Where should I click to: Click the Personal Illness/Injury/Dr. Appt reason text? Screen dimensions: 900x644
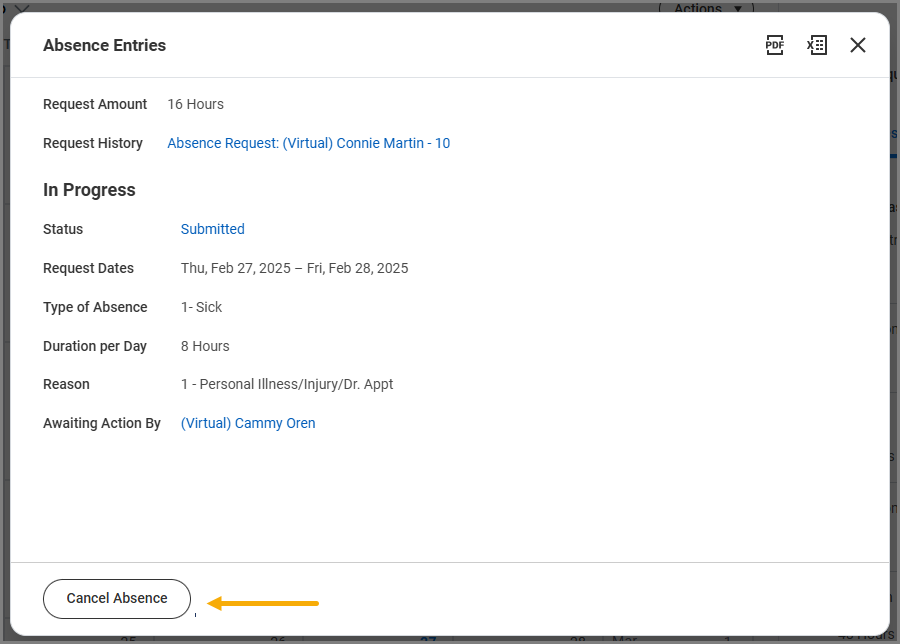point(287,384)
